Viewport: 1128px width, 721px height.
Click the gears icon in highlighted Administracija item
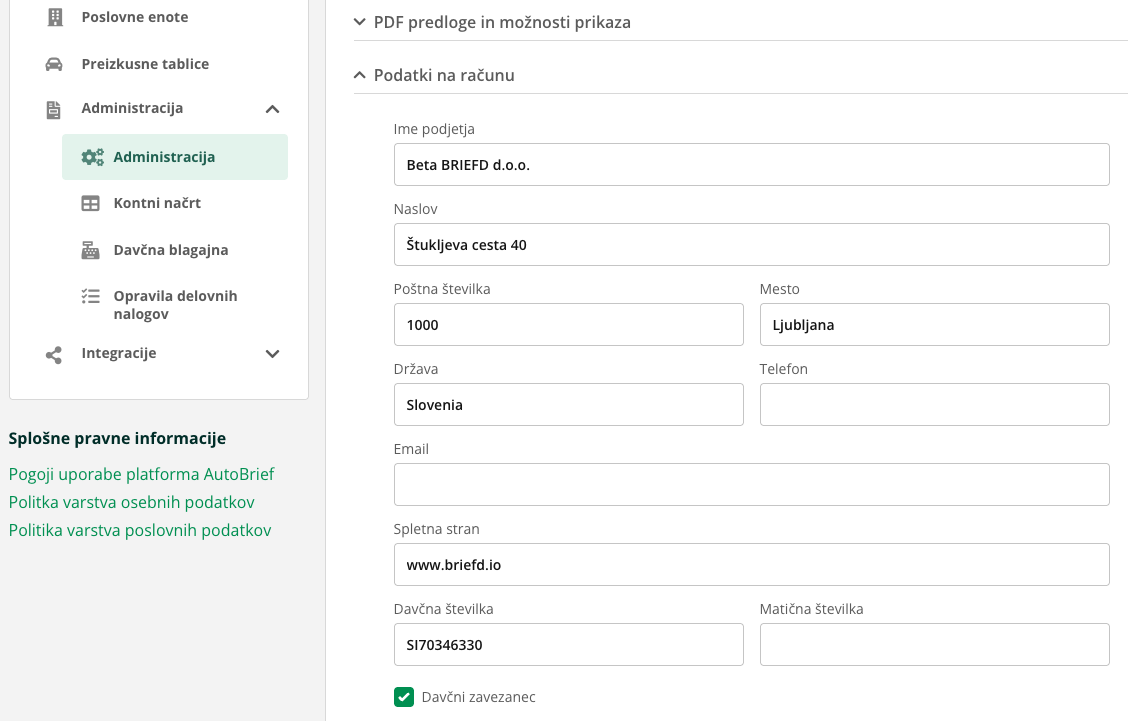pyautogui.click(x=92, y=157)
